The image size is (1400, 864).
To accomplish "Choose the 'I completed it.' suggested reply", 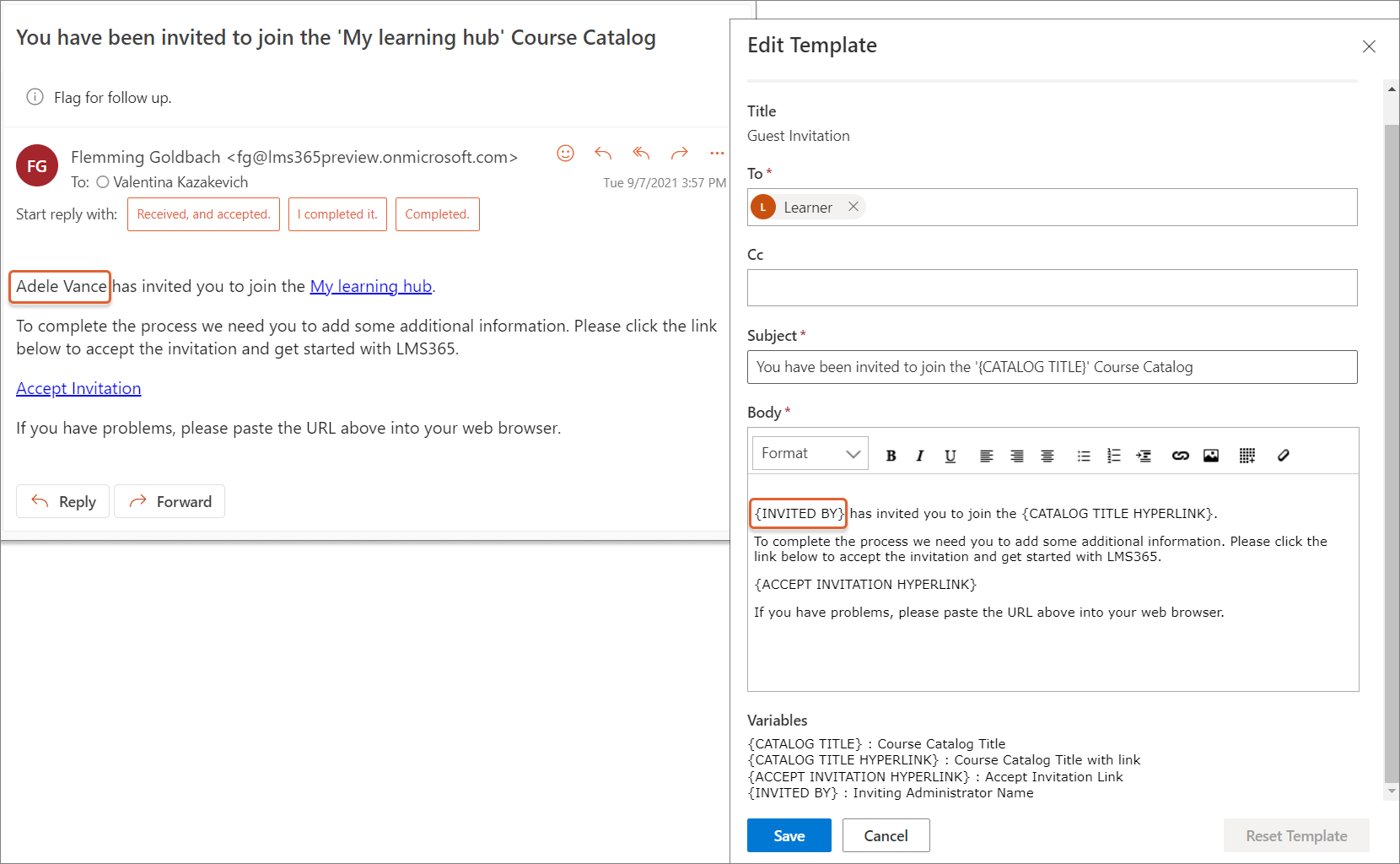I will tap(337, 214).
